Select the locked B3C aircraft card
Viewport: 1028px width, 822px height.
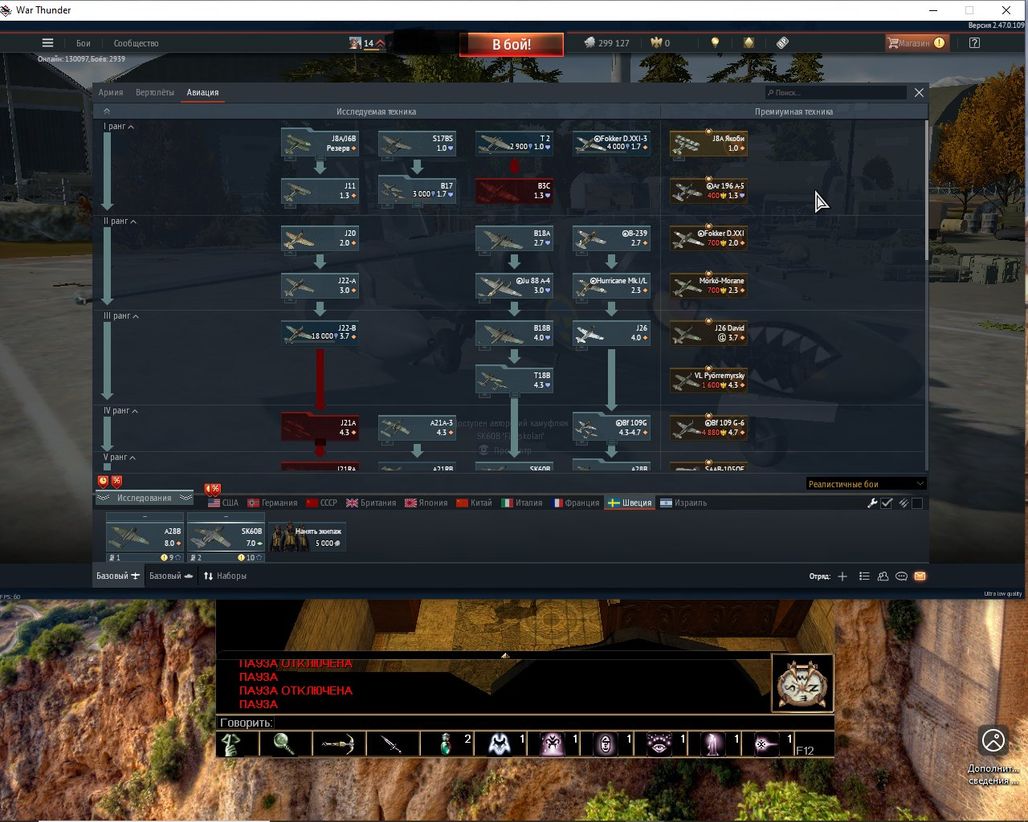tap(515, 191)
